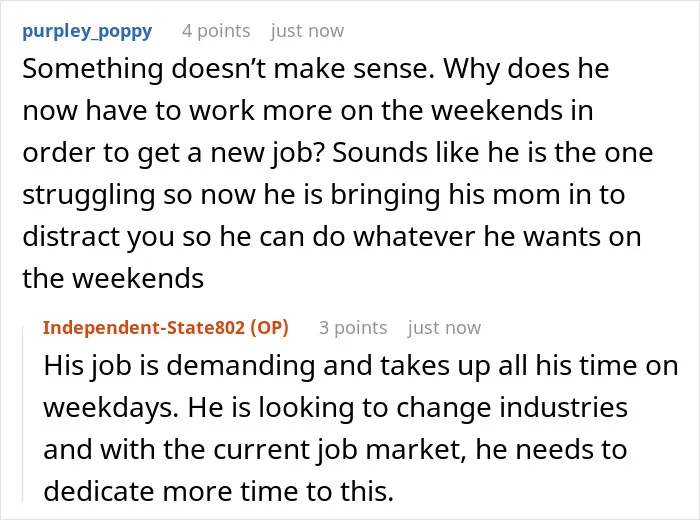This screenshot has width=700, height=520.
Task: Click the line 'and with the current job market'
Action: click(335, 449)
